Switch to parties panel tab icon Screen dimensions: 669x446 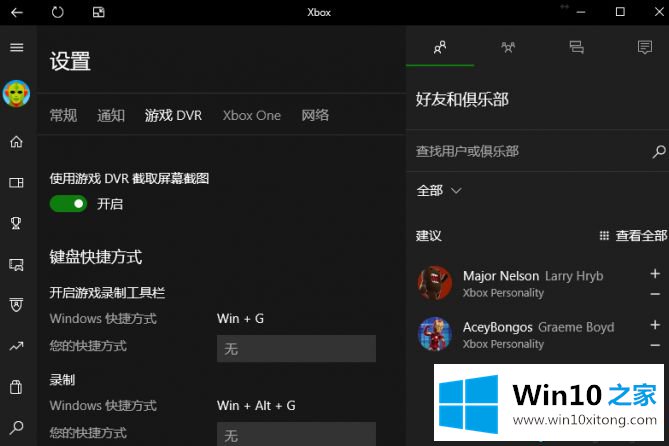pyautogui.click(x=508, y=47)
